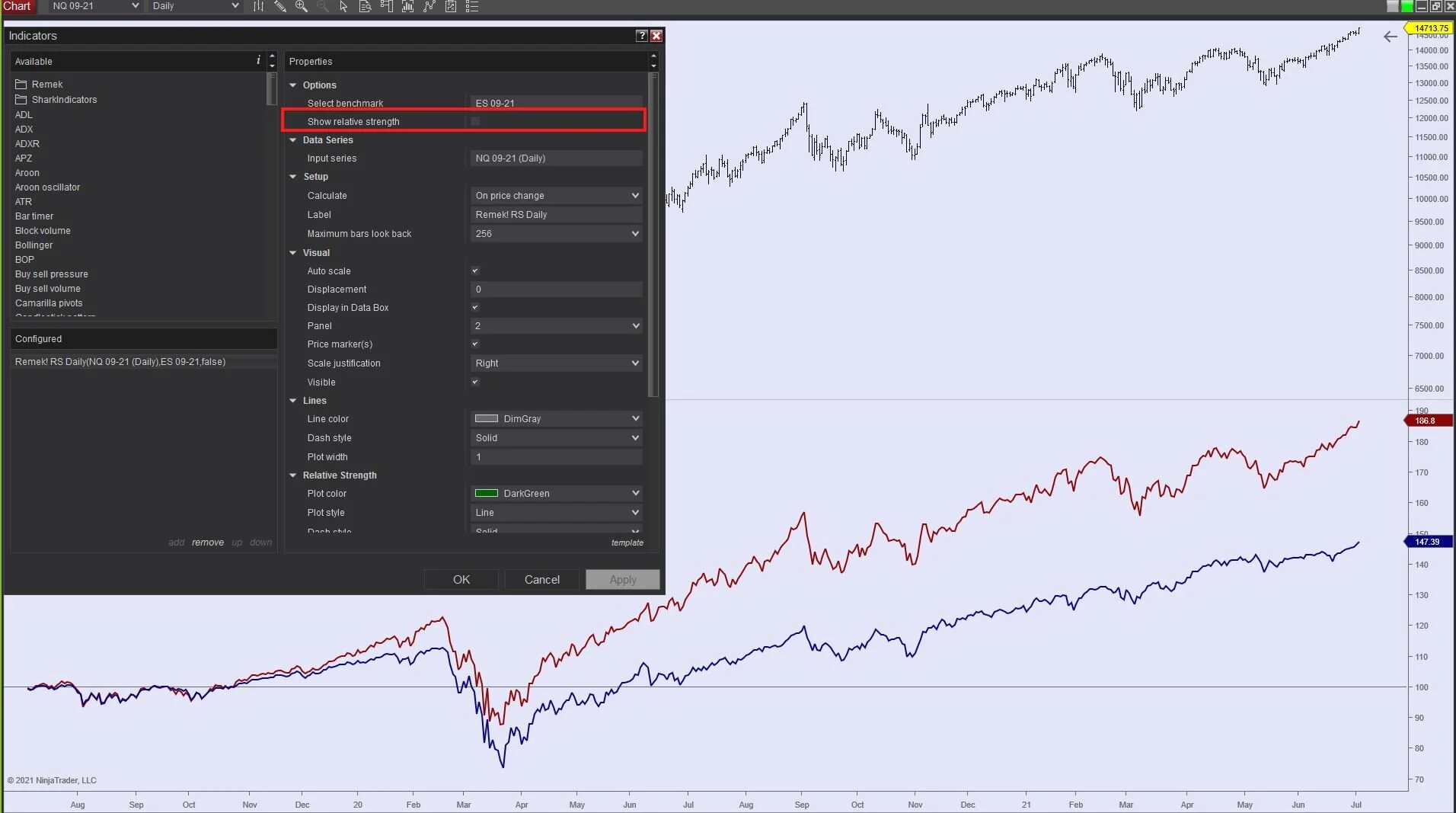Collapse the Setup section
Viewport: 1456px width, 813px height.
click(x=293, y=177)
